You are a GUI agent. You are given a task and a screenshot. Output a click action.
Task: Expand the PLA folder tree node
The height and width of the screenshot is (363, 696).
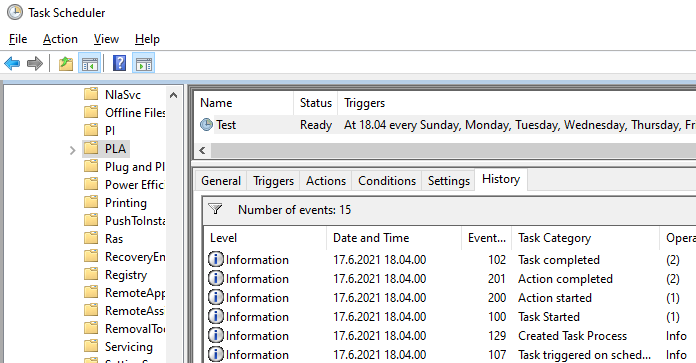tap(73, 151)
